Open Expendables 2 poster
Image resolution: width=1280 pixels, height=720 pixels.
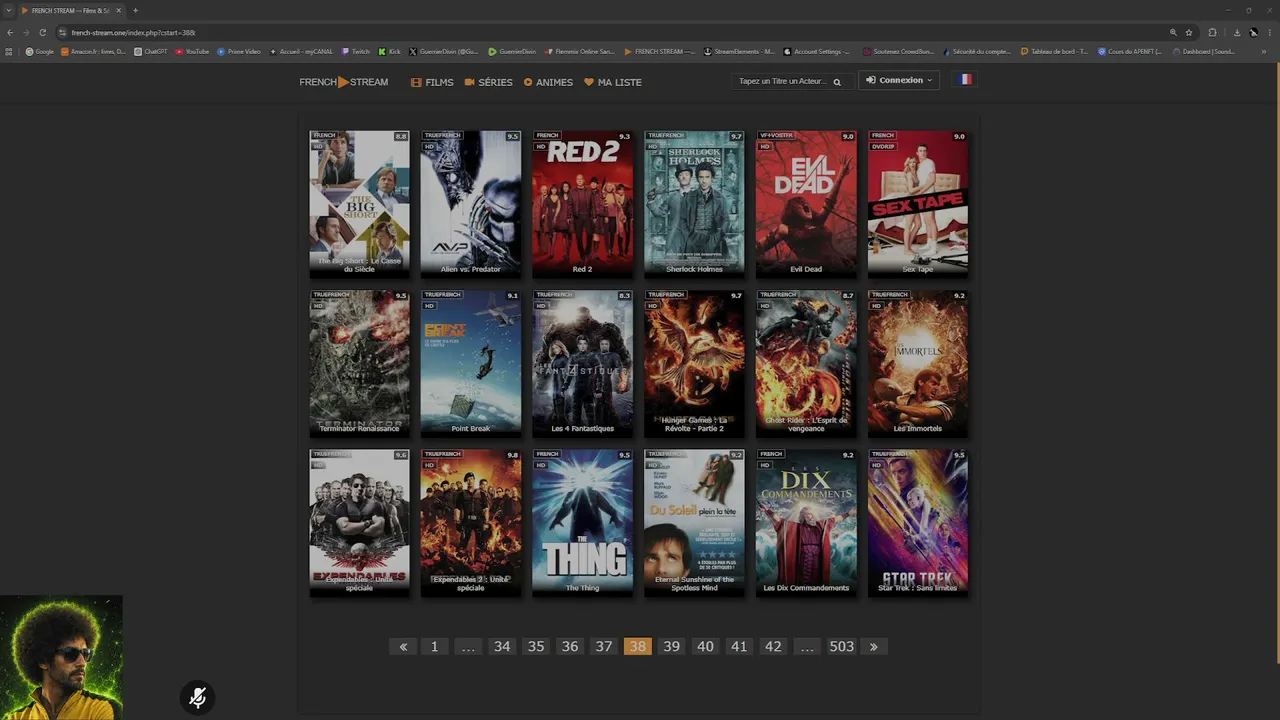tap(471, 522)
